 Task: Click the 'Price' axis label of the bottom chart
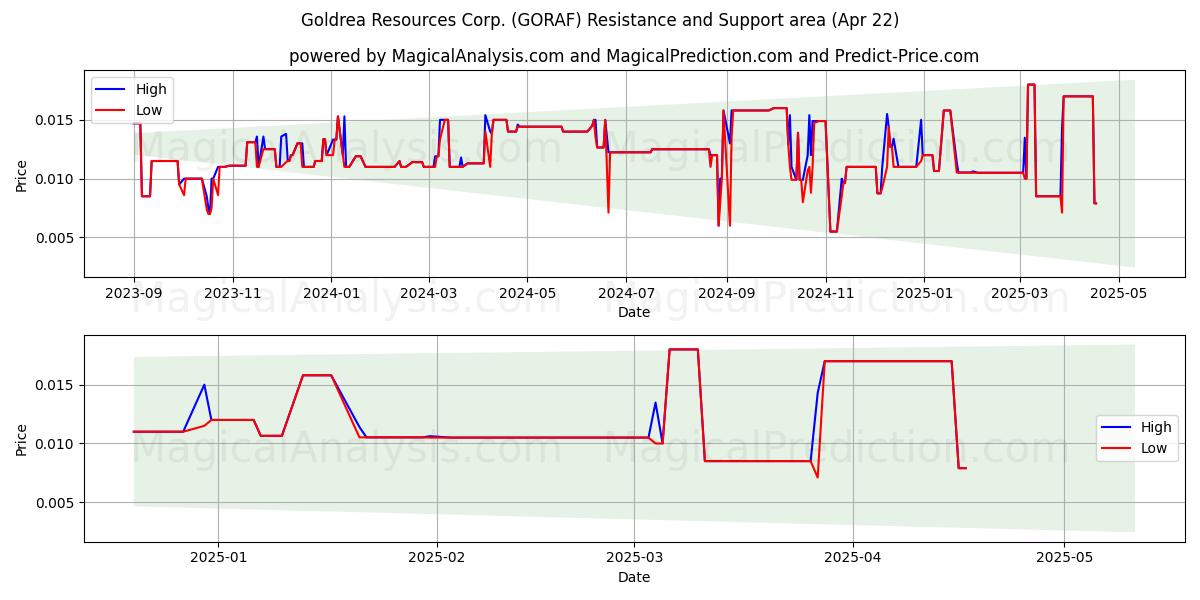tap(22, 439)
